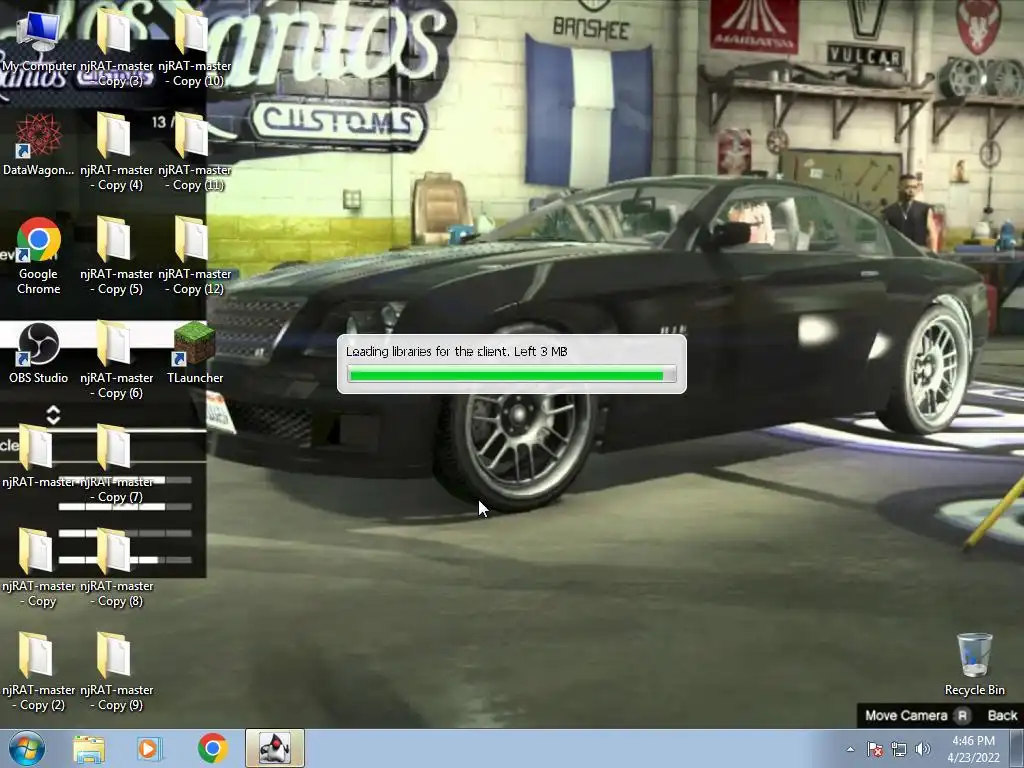Click the Show desktop button

pos(1017,748)
